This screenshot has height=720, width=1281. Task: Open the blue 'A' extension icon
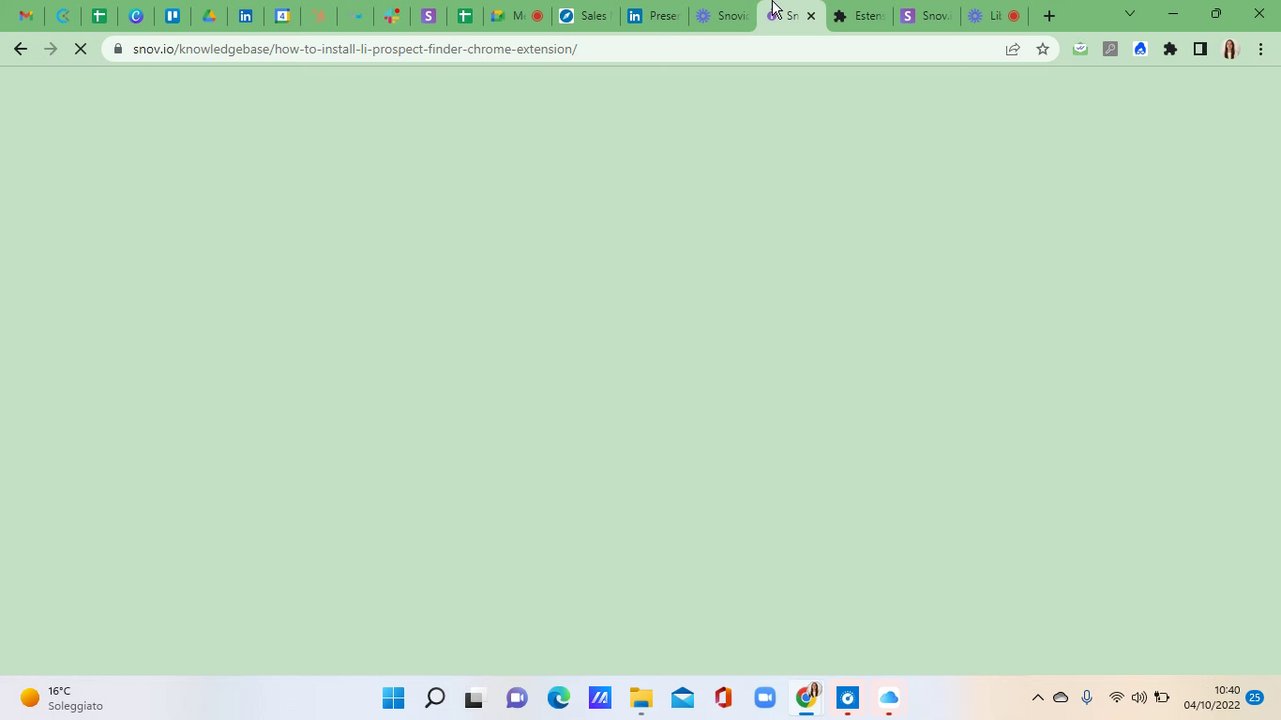1140,49
